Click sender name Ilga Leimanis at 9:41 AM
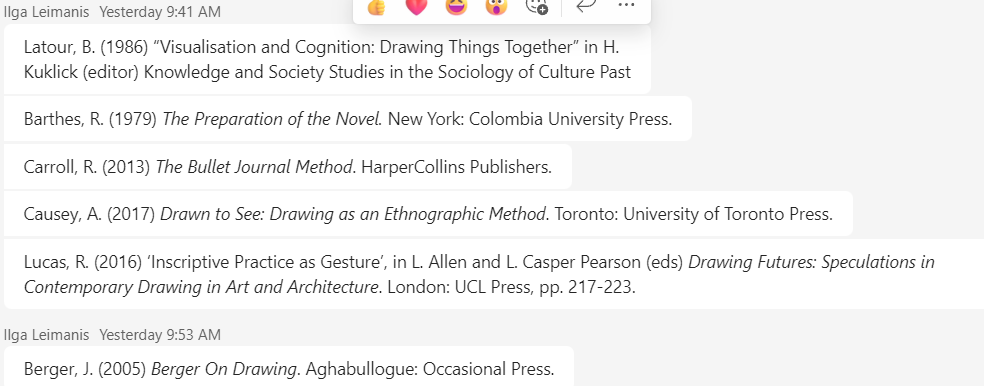Screen dimensions: 984x386 point(46,11)
